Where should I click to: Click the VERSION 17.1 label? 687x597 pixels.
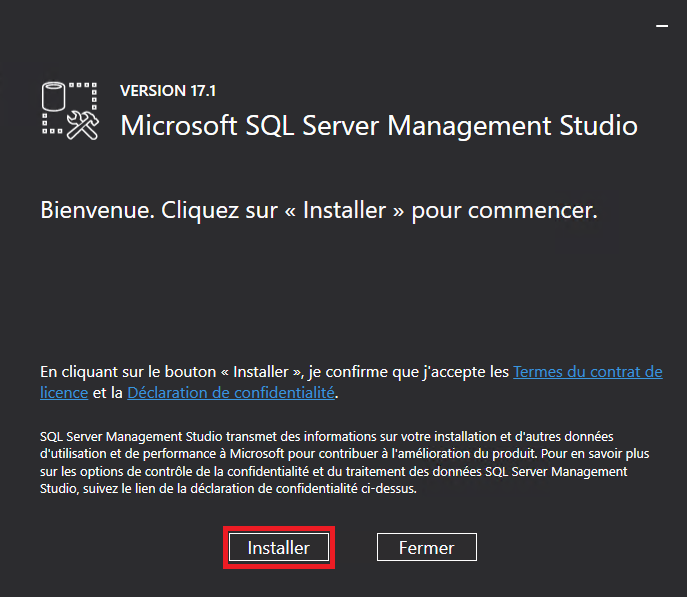tap(166, 91)
